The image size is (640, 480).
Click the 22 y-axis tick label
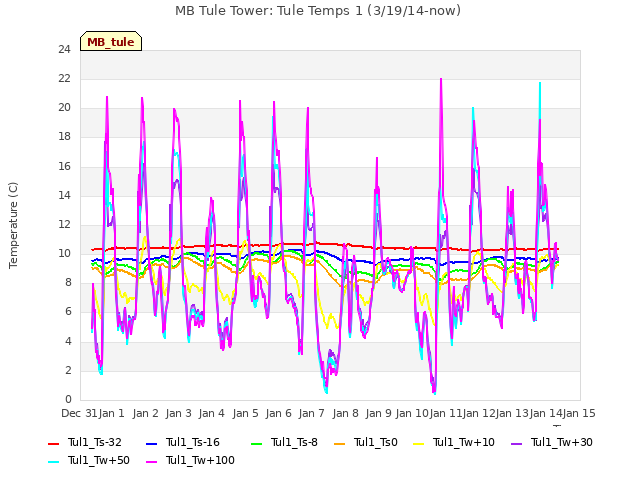pos(64,79)
